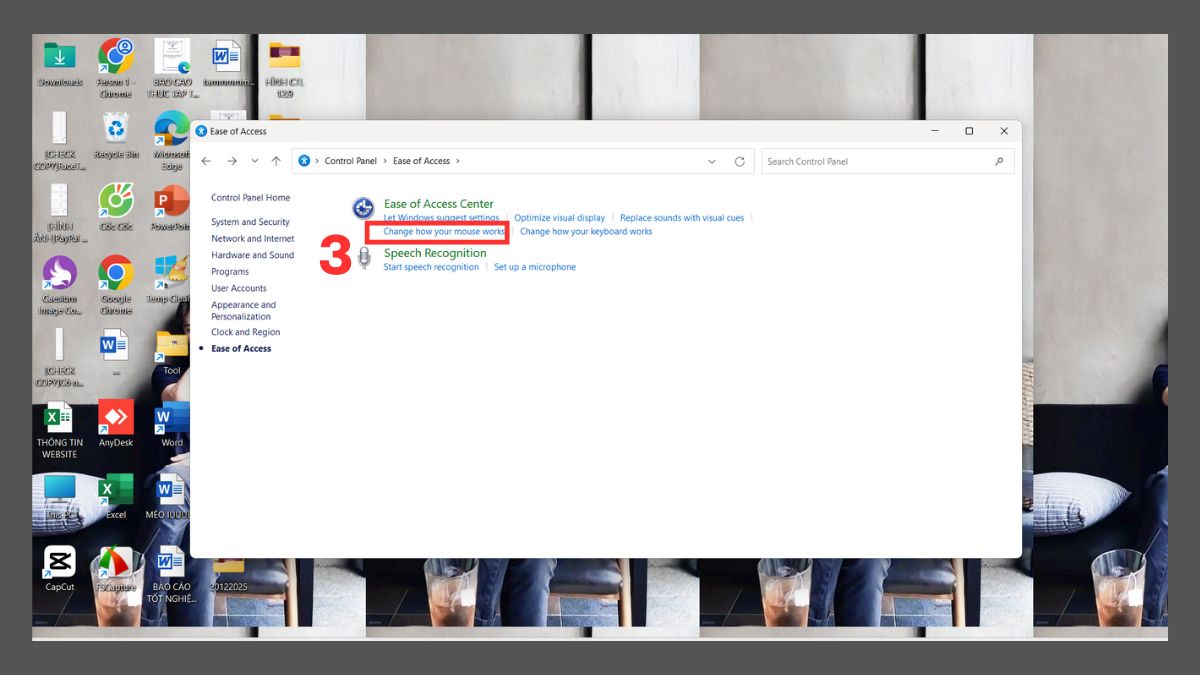Viewport: 1200px width, 675px height.
Task: Expand the chevron after Ease of Access breadcrumb
Action: coord(458,161)
